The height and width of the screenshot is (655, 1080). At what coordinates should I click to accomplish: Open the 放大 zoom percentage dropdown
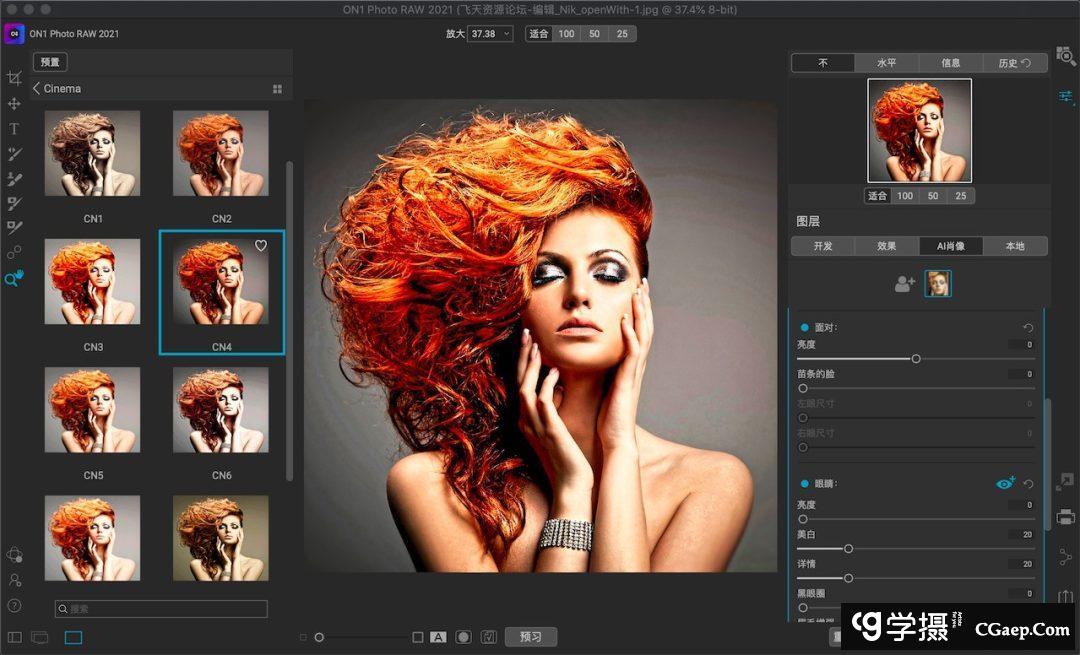tap(490, 34)
